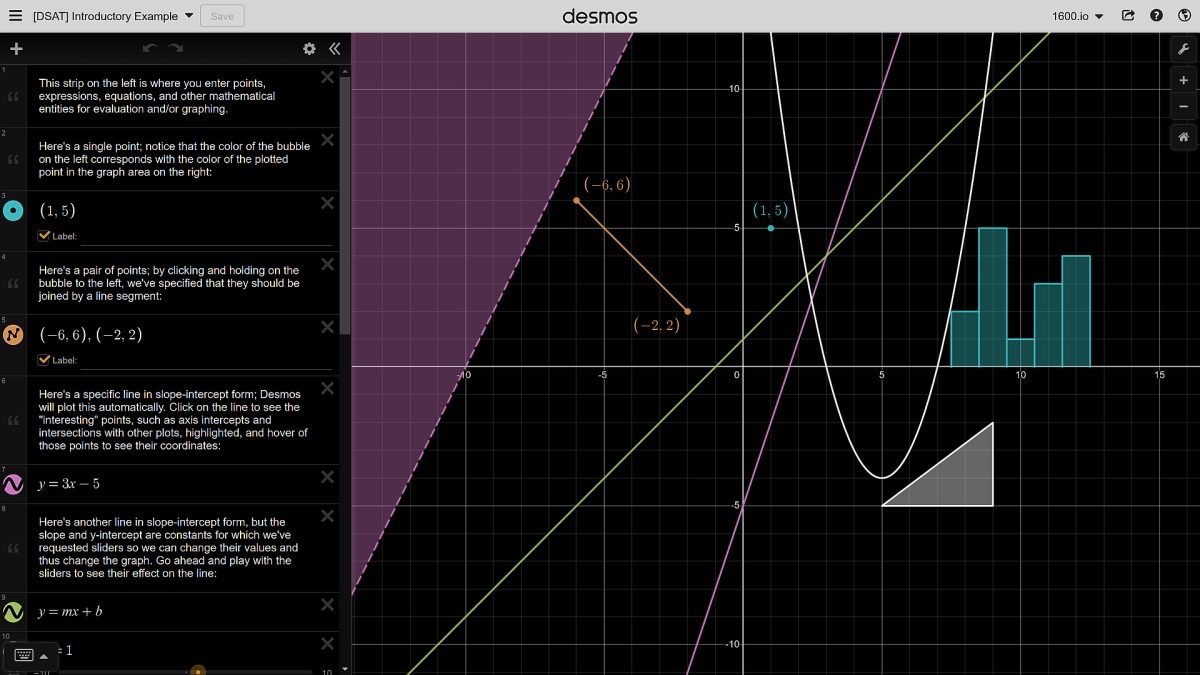Click the Save button
Viewport: 1200px width, 675px height.
pyautogui.click(x=221, y=15)
